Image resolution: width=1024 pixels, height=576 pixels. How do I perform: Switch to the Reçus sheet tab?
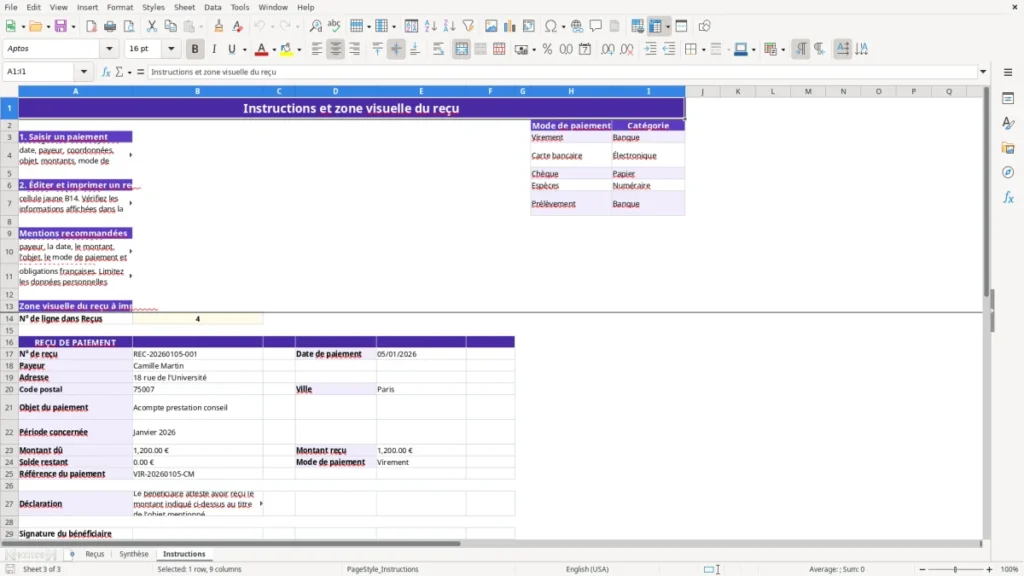[95, 554]
